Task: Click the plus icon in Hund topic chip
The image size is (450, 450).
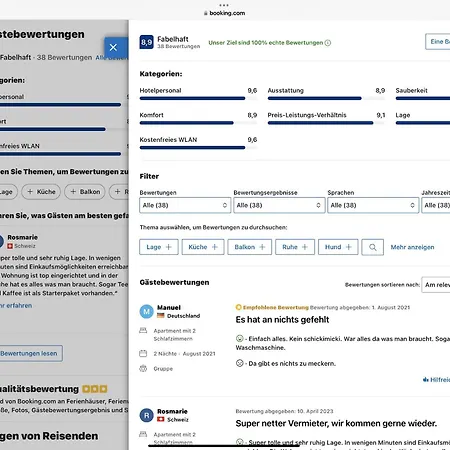Action: (349, 247)
